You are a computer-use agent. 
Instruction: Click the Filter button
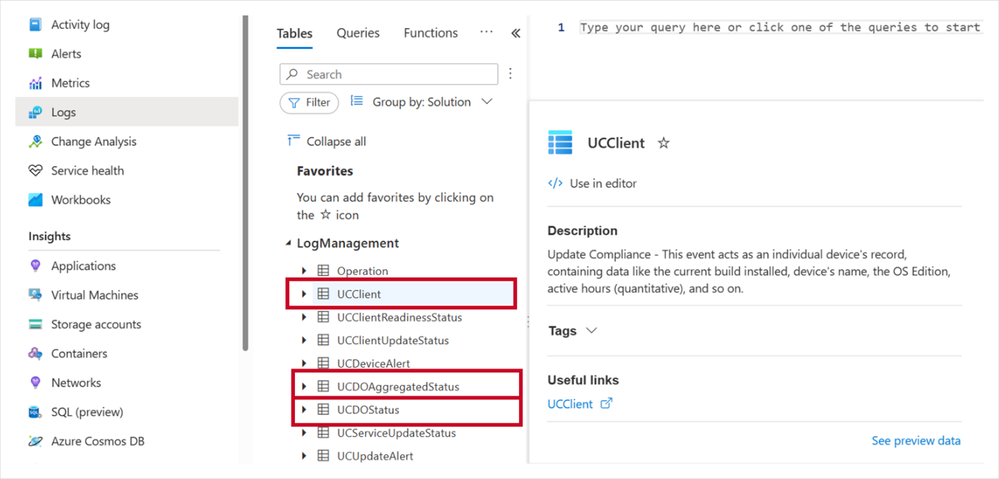(309, 103)
